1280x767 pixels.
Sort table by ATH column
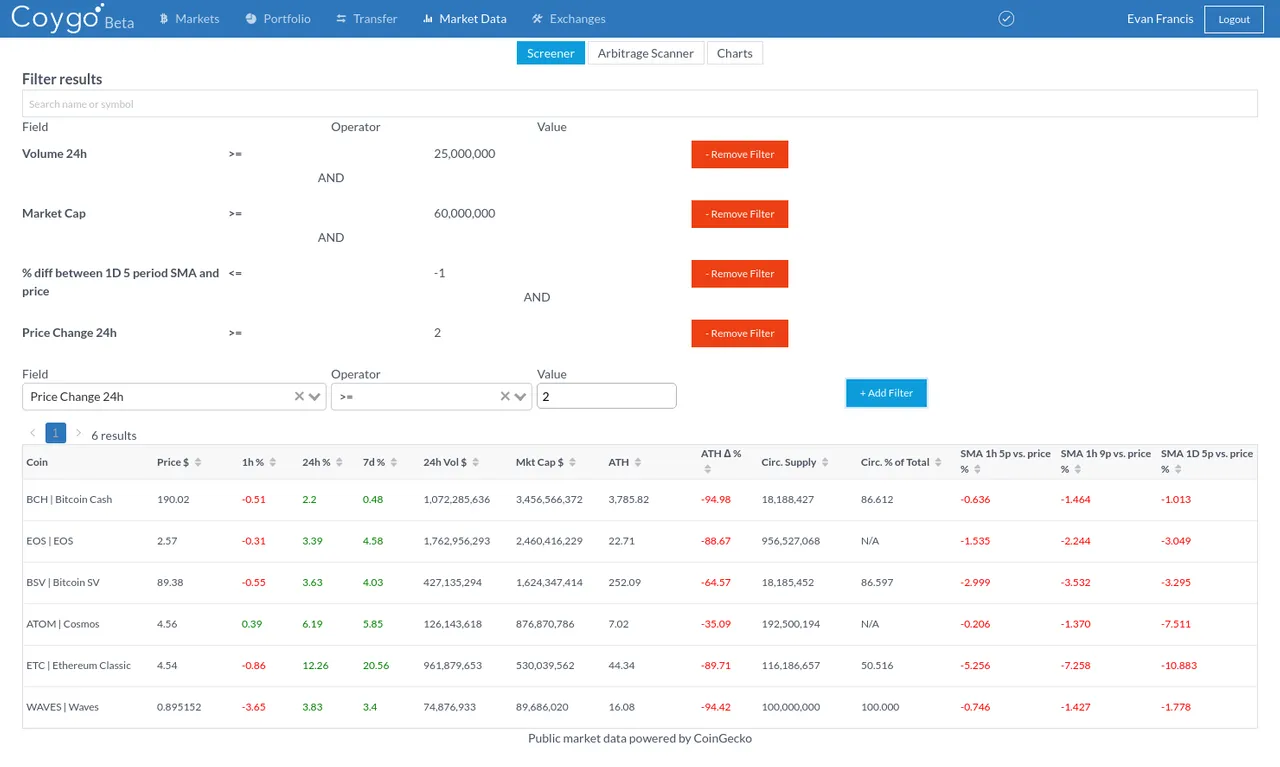[638, 462]
